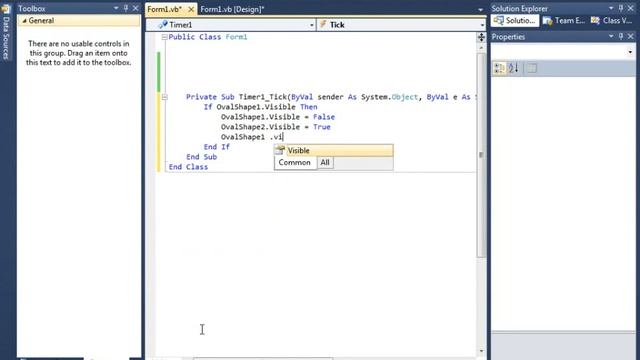Open the active documents list dropdown
Screen dimensions: 640x360
pyautogui.click(x=480, y=9)
